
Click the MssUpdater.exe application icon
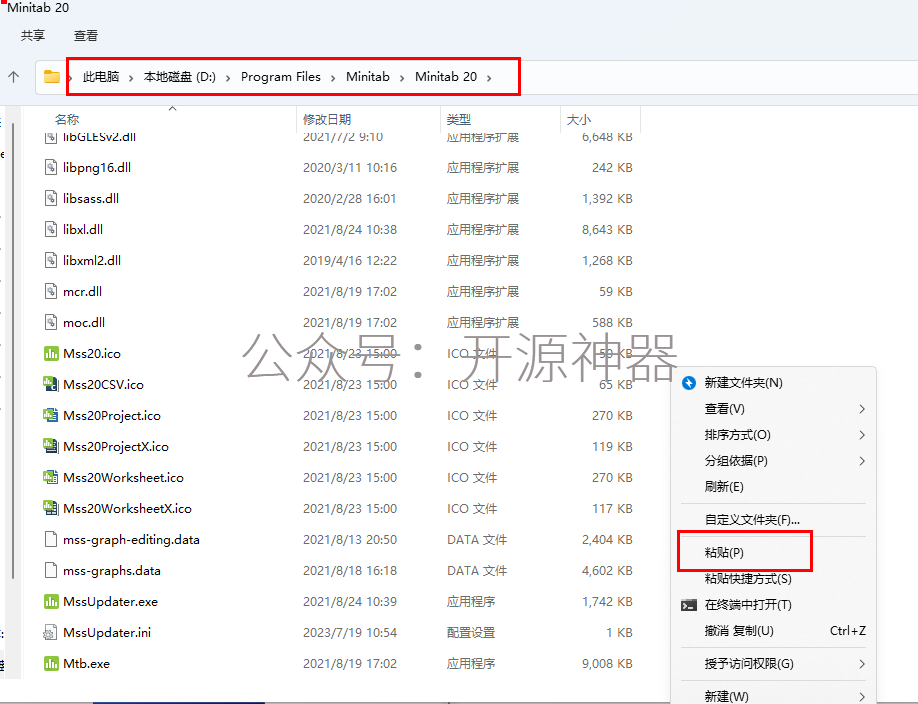click(51, 602)
